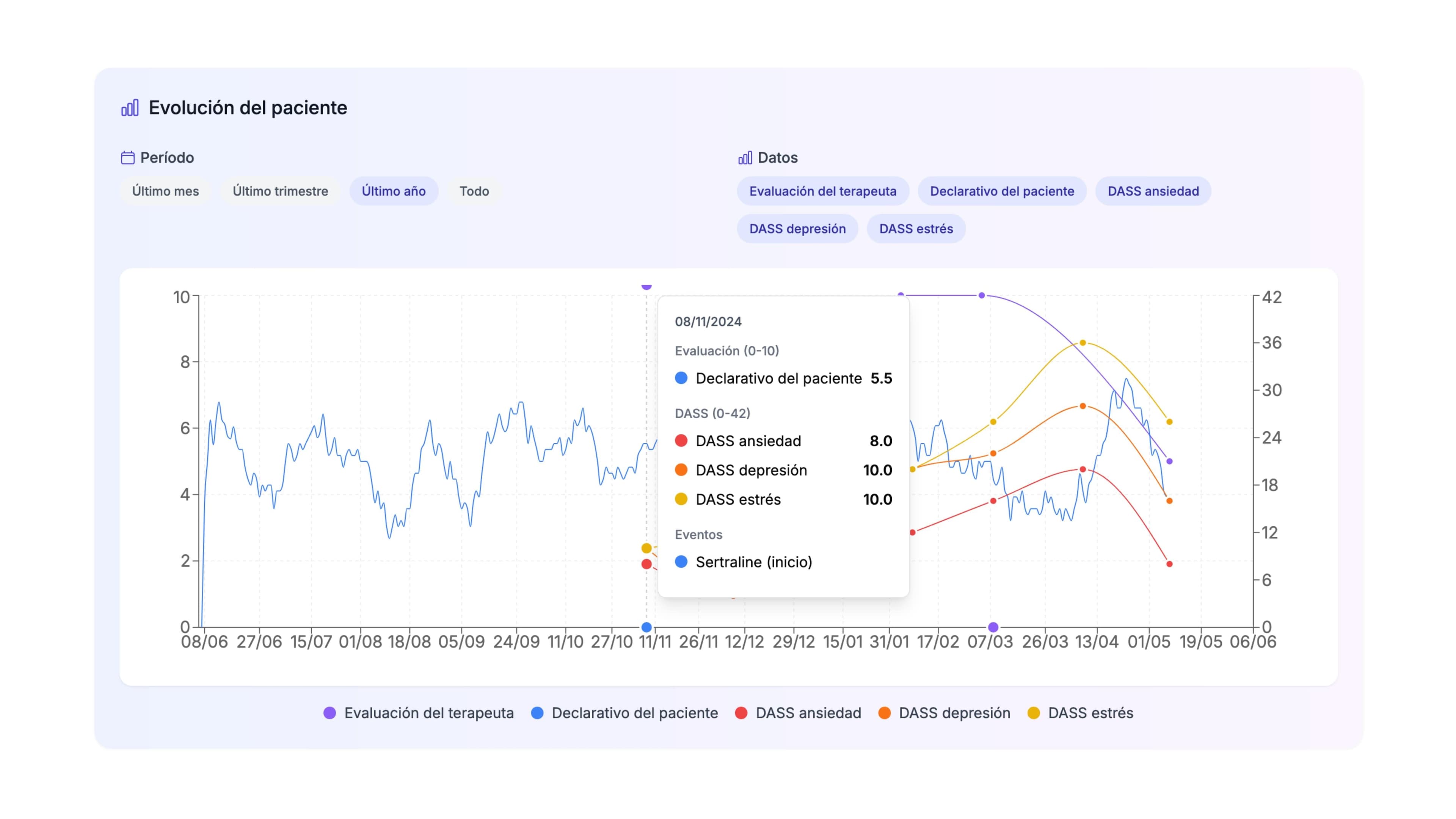This screenshot has width=1456, height=819.
Task: Click the bar chart icon beside Evolución del paciente
Action: [130, 107]
